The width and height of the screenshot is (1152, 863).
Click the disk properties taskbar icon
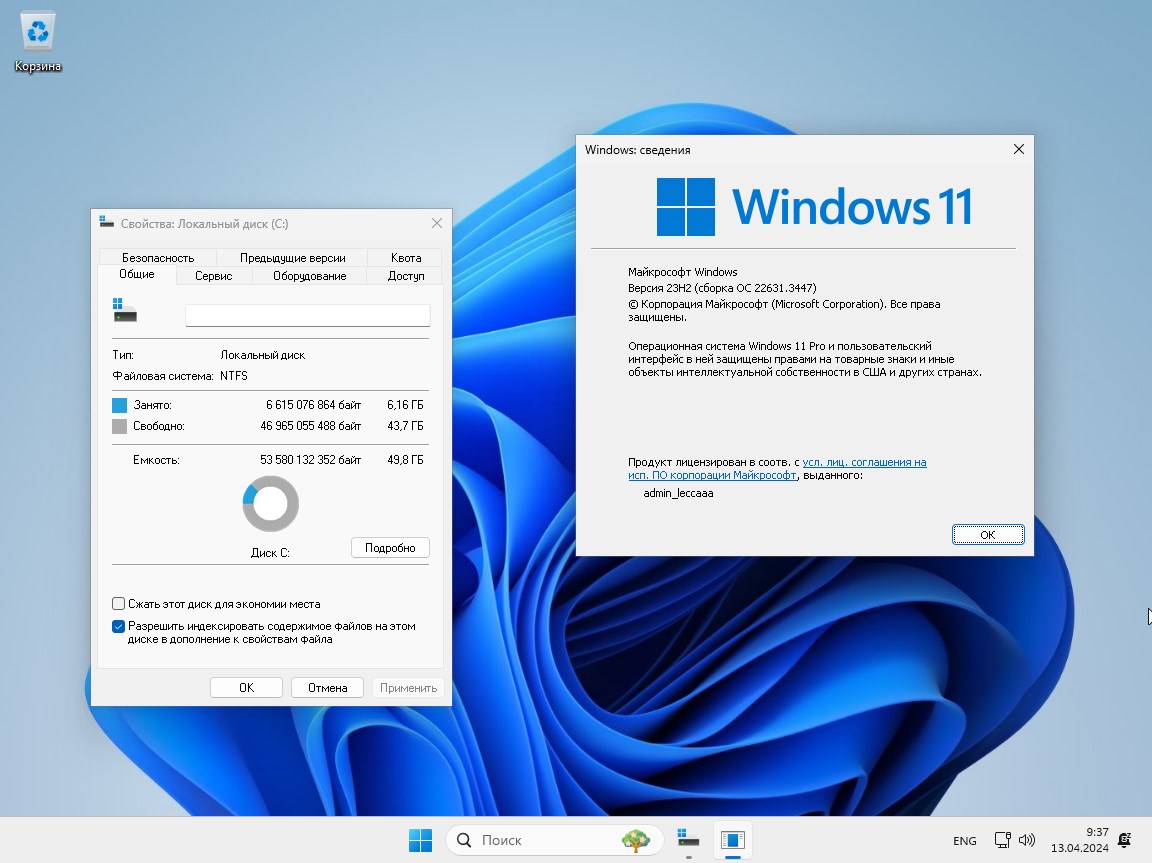coord(687,840)
